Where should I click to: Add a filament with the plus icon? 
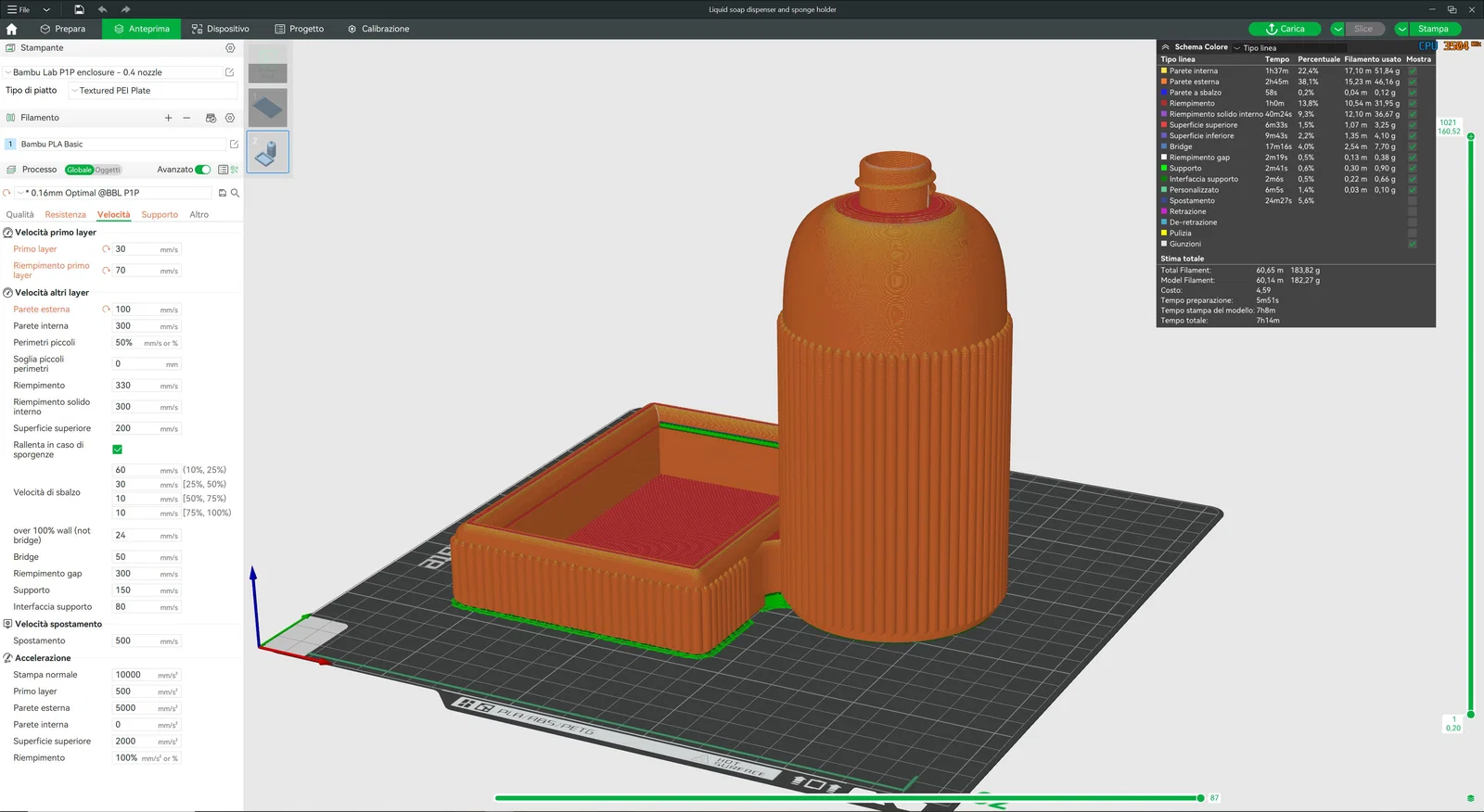tap(168, 118)
